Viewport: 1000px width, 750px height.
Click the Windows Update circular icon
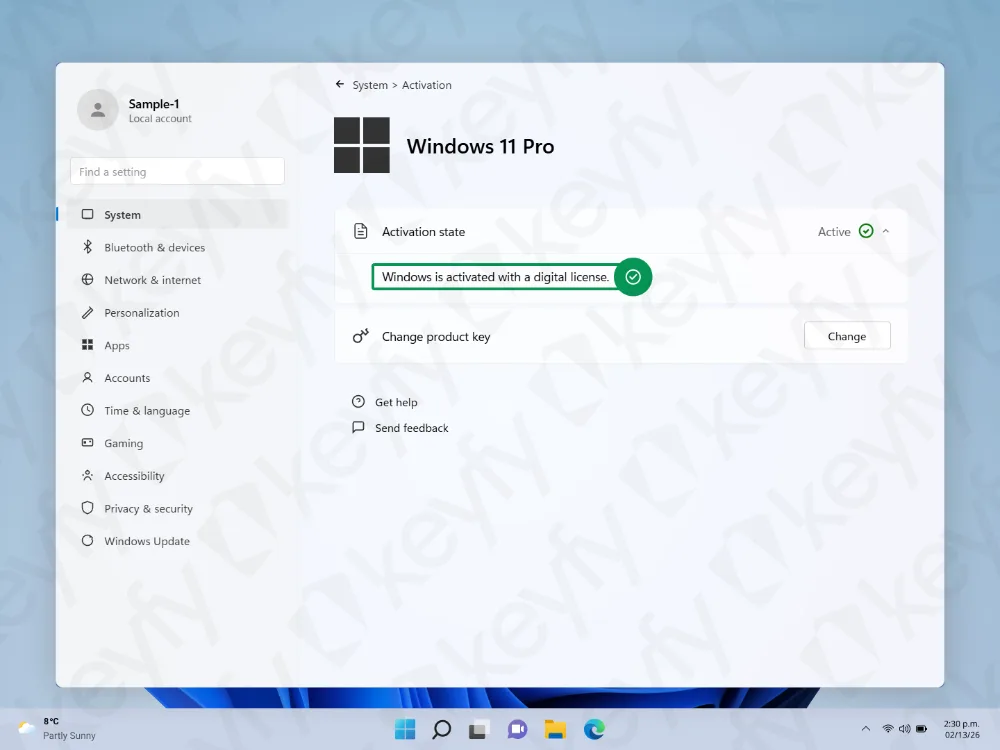click(x=87, y=540)
